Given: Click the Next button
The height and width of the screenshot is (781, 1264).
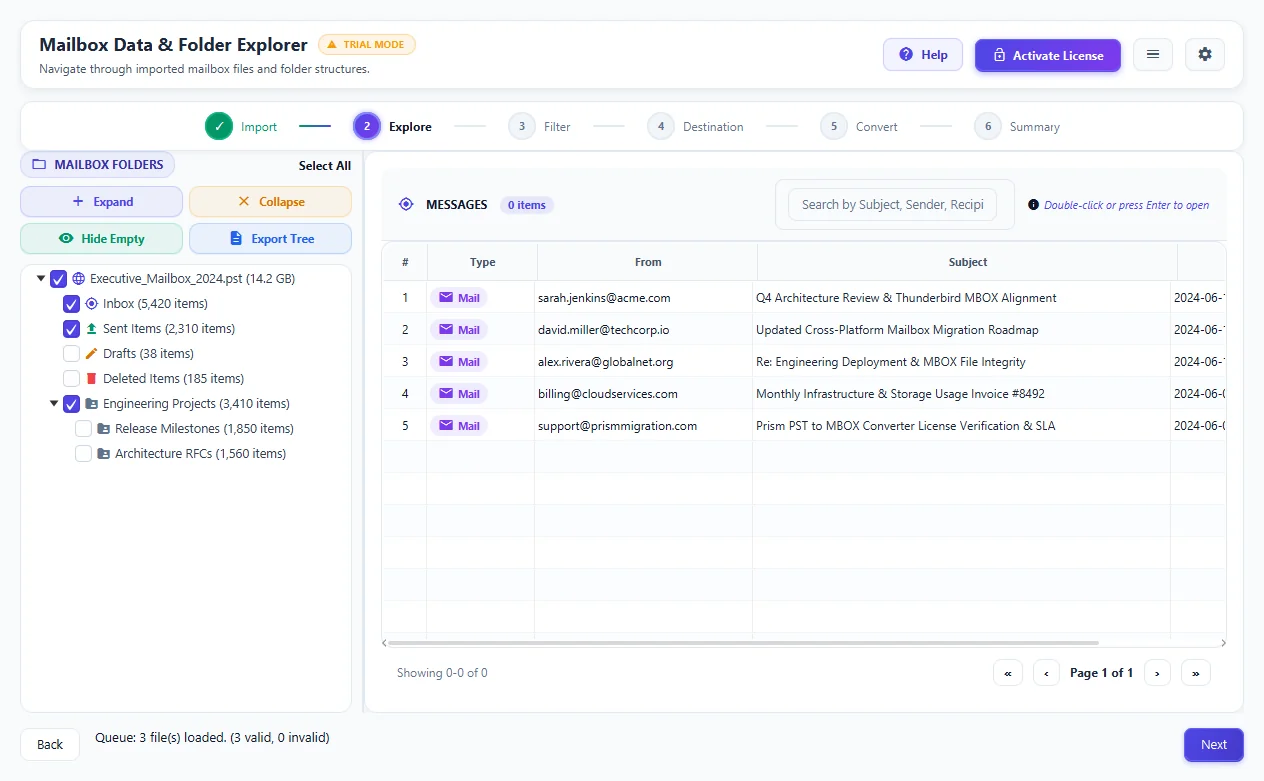Looking at the screenshot, I should pos(1214,744).
